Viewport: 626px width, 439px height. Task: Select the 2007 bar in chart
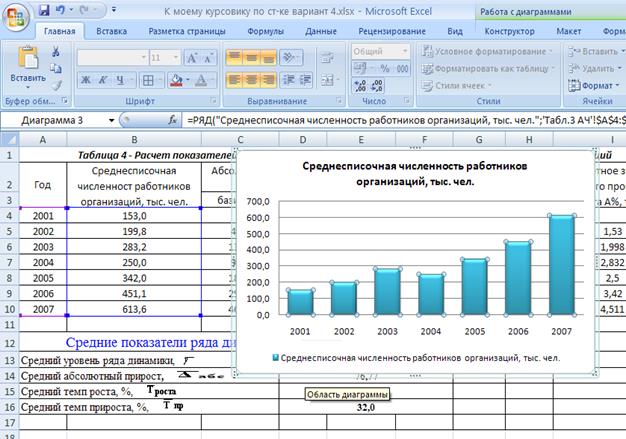pyautogui.click(x=562, y=265)
